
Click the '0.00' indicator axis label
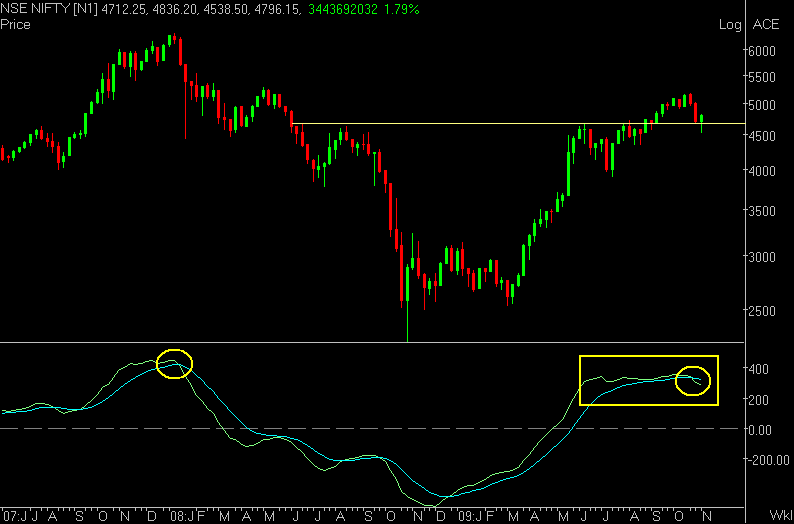click(760, 429)
